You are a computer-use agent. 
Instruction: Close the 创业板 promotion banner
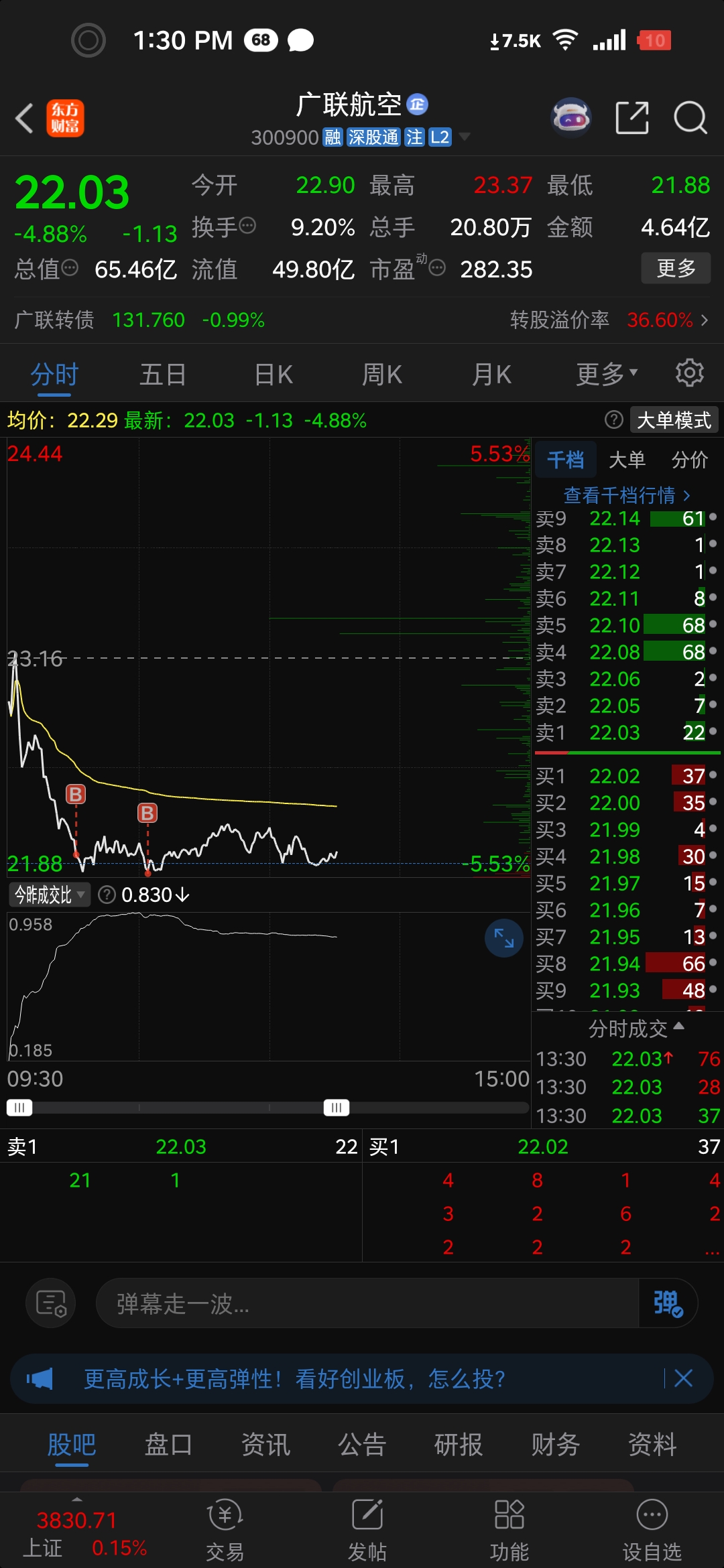click(683, 1378)
